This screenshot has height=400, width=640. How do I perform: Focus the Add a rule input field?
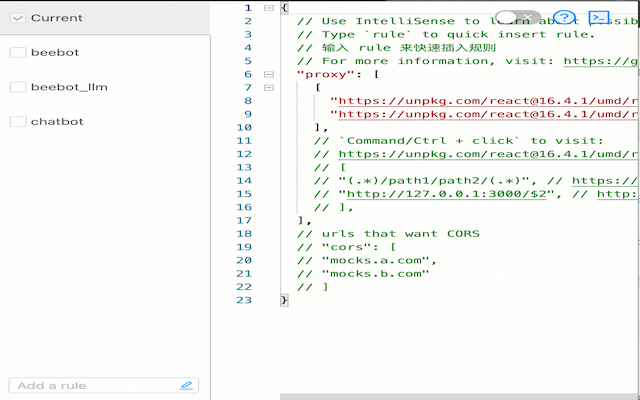click(x=104, y=385)
